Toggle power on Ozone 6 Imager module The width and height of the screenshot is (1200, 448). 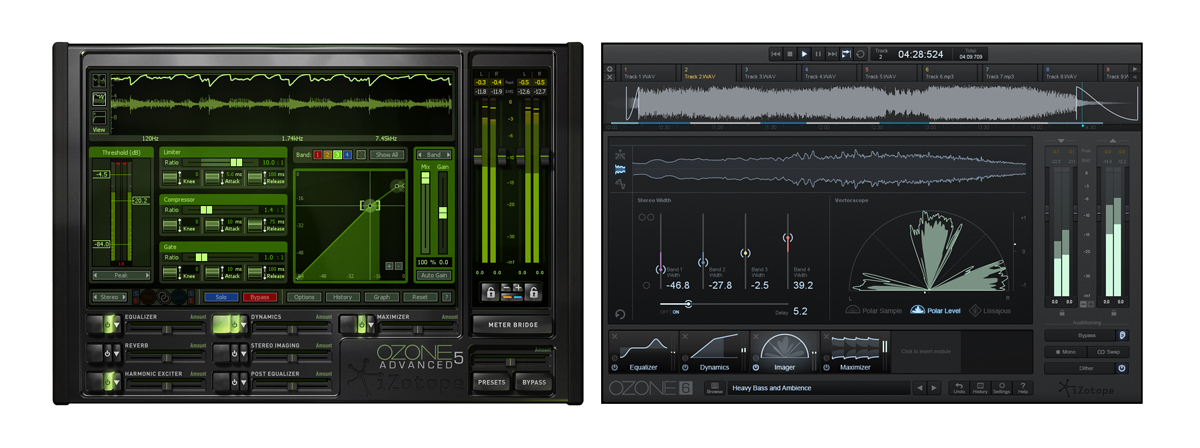coord(755,367)
